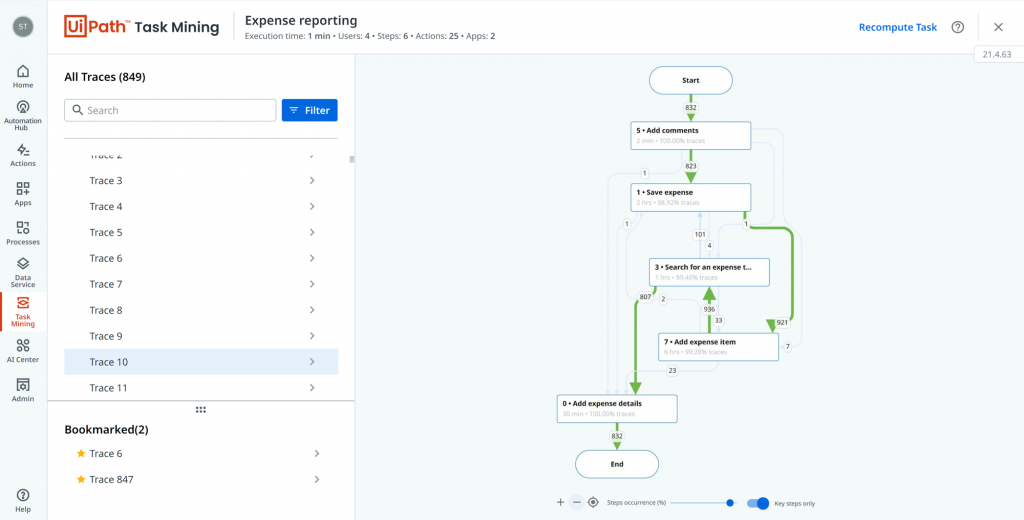Click the UiPath Task Mining logo

(142, 27)
